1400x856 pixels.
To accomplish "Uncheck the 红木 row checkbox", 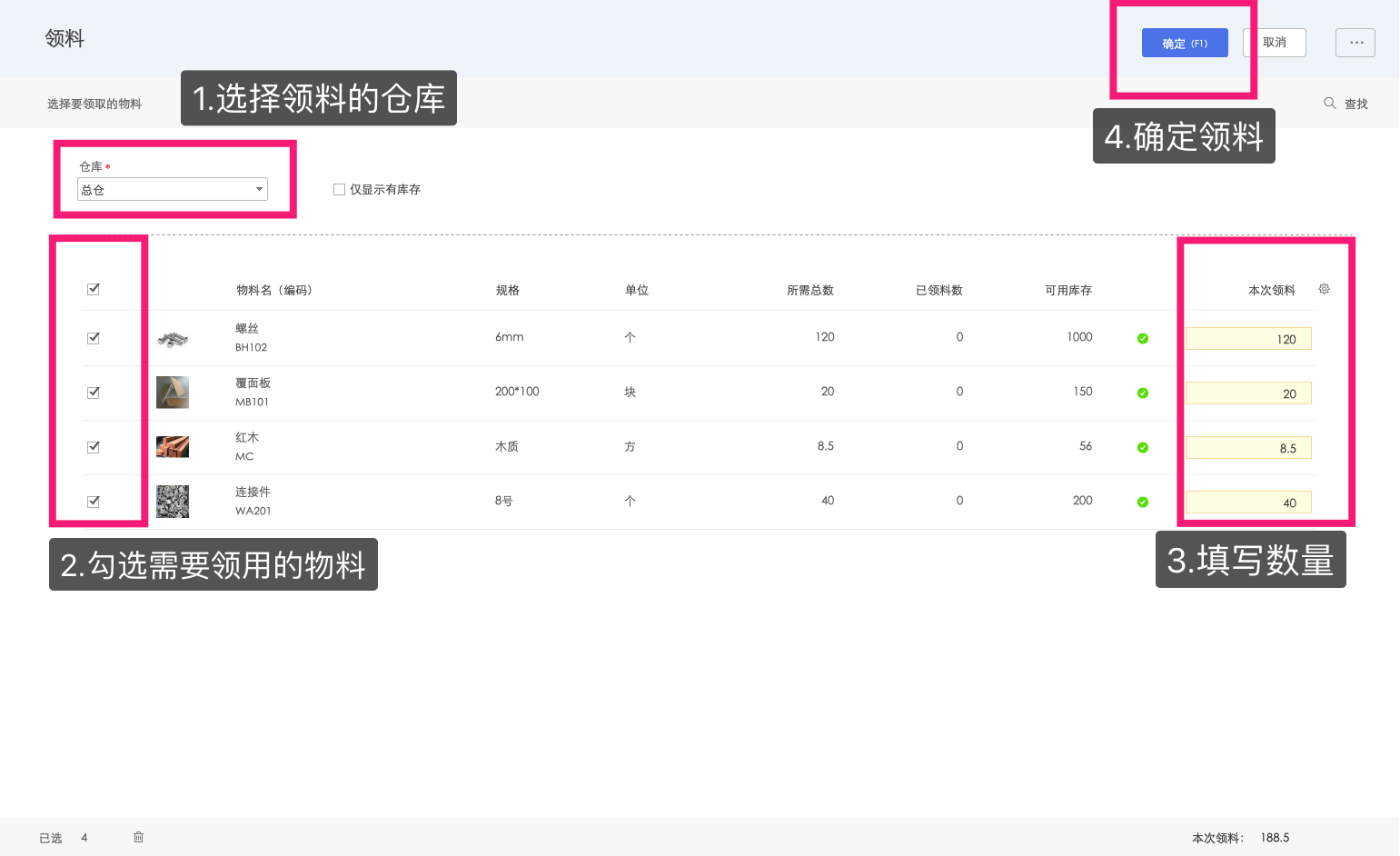I will (94, 446).
